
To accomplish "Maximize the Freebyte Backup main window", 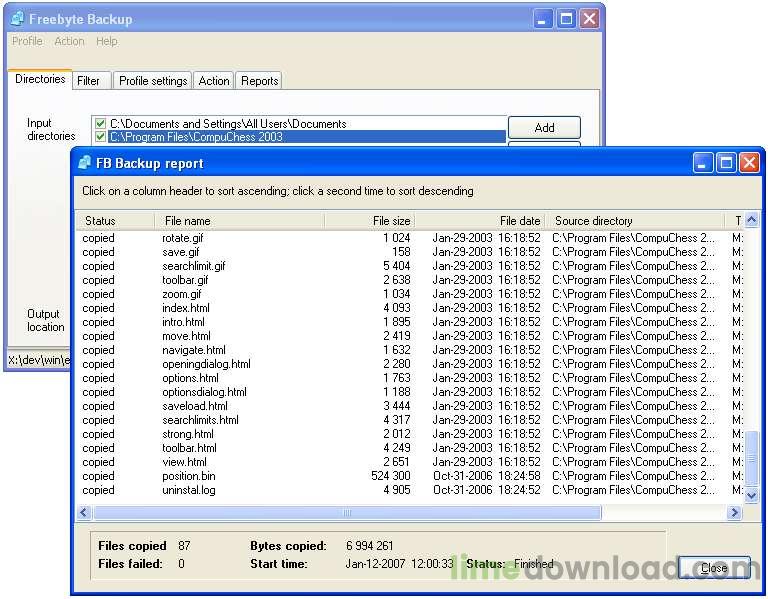I will click(x=566, y=19).
